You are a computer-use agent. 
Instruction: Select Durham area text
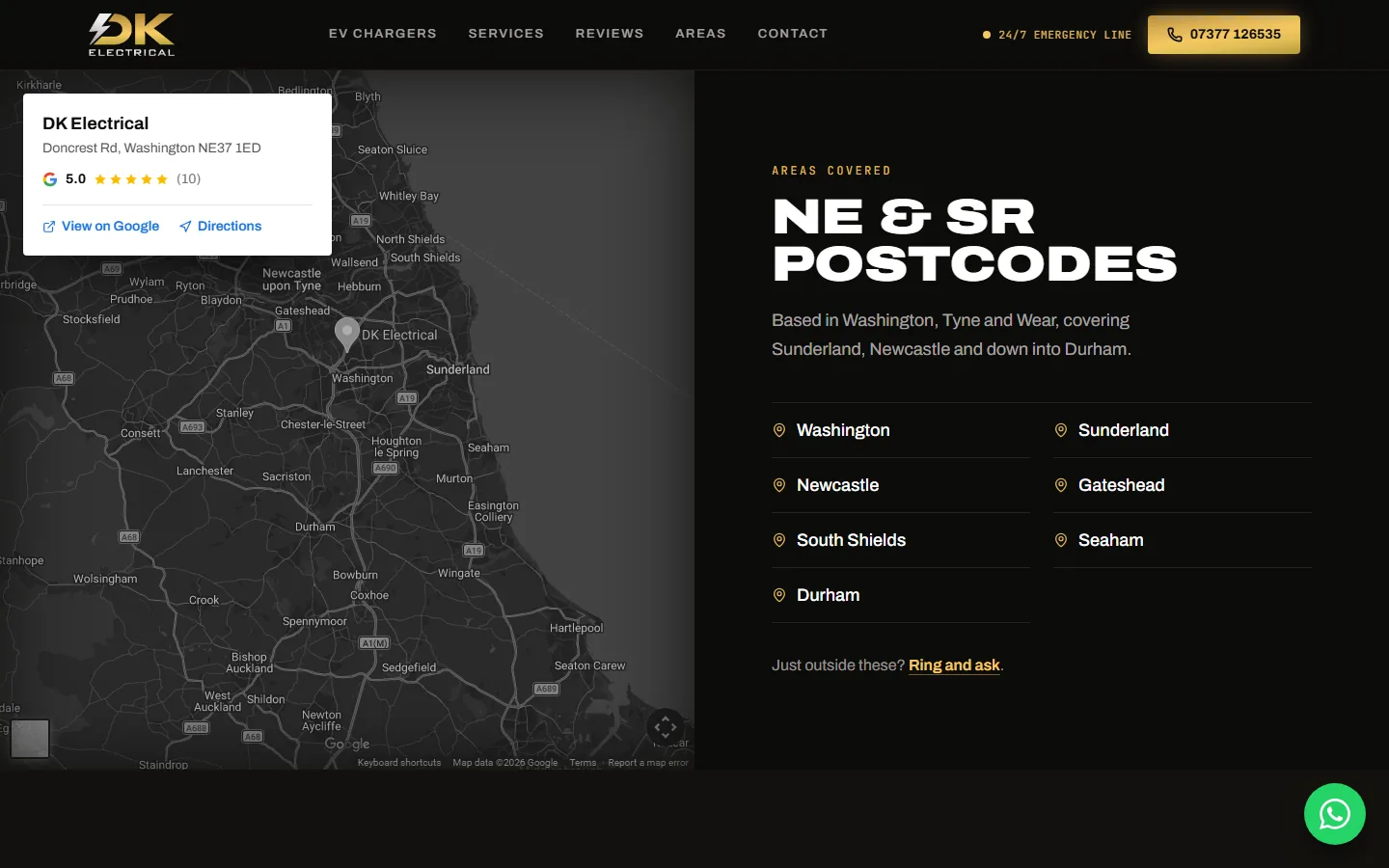pyautogui.click(x=829, y=595)
